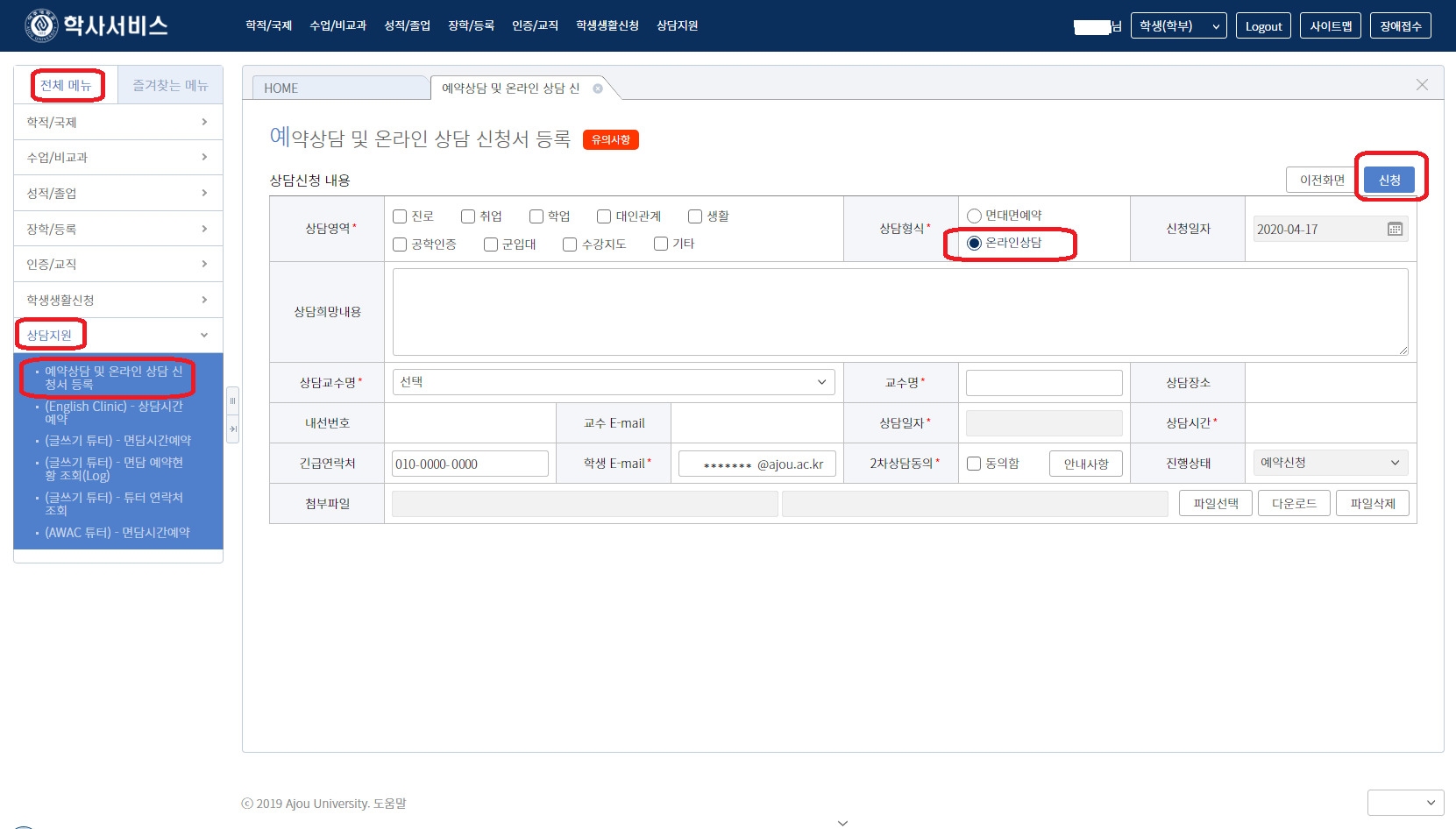Screen dimensions: 1456x829
Task: Check the 진로 counseling area checkbox
Action: [400, 216]
